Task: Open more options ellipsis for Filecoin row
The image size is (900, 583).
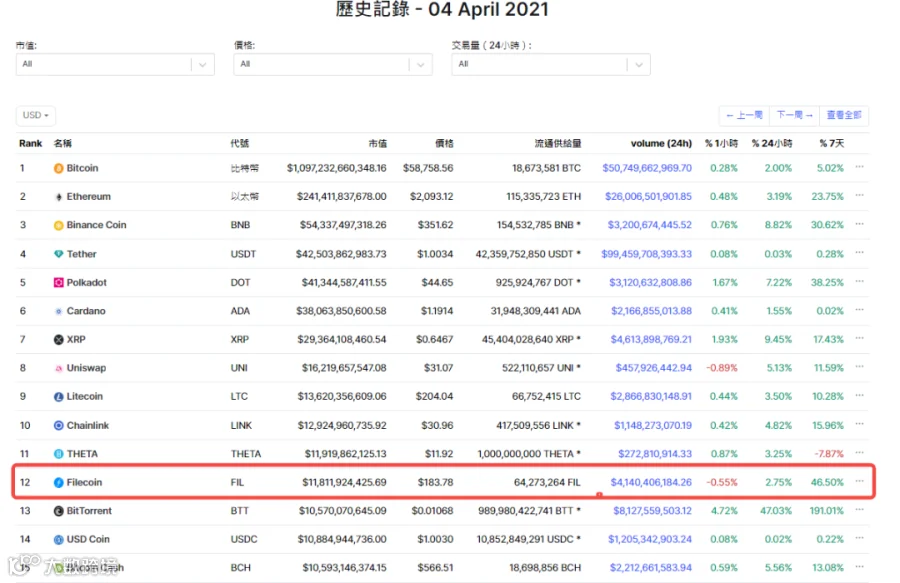Action: point(859,481)
